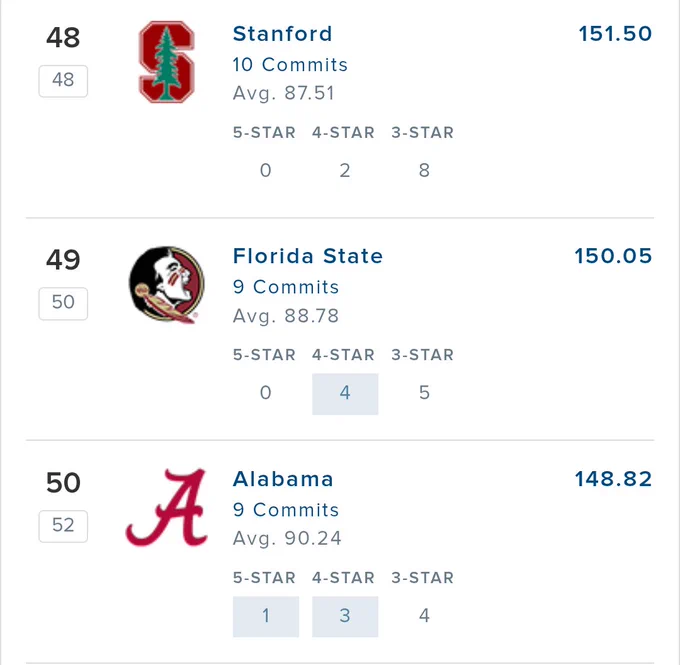
Task: Click Stanford's previous rank box 48
Action: [x=63, y=81]
